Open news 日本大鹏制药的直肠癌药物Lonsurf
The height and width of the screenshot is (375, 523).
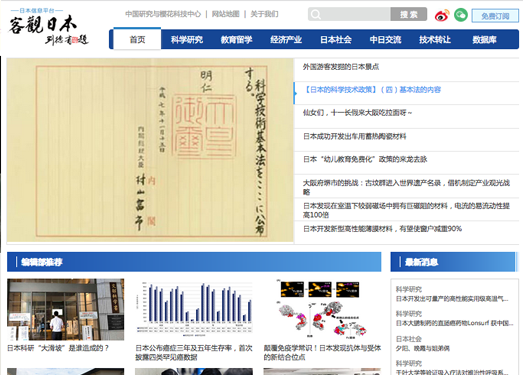coord(454,323)
